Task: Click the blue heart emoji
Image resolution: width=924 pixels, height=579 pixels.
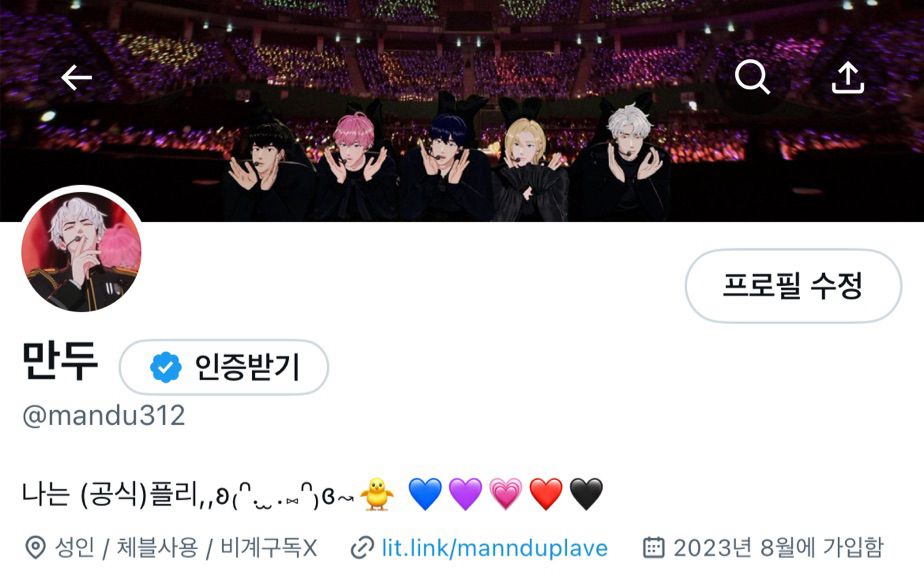Action: click(425, 494)
